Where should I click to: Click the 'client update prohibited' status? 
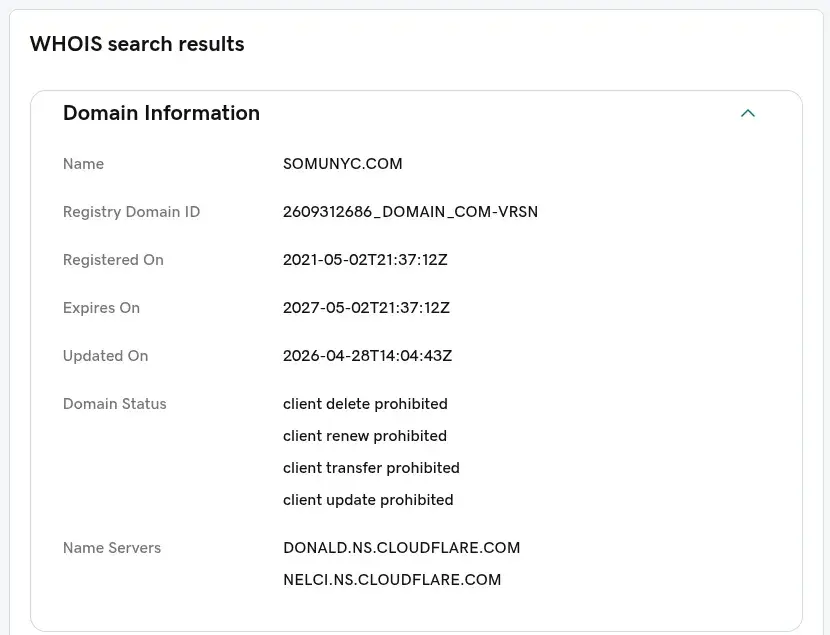coord(368,500)
